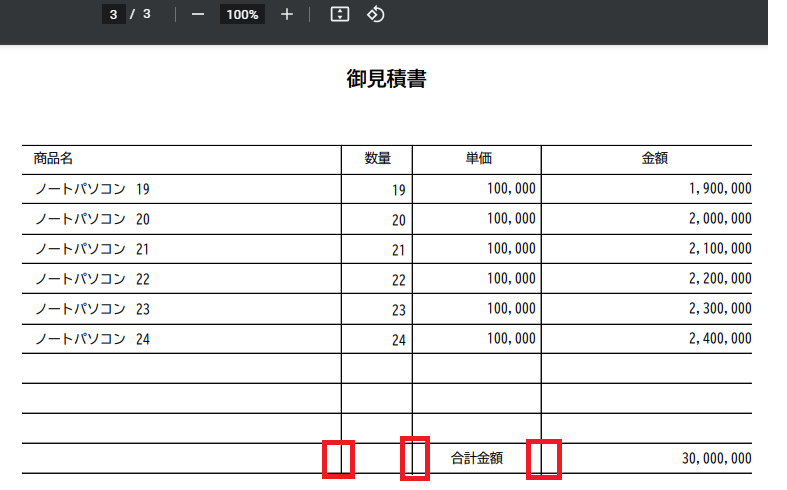Click the zoom out minus icon

coord(198,15)
